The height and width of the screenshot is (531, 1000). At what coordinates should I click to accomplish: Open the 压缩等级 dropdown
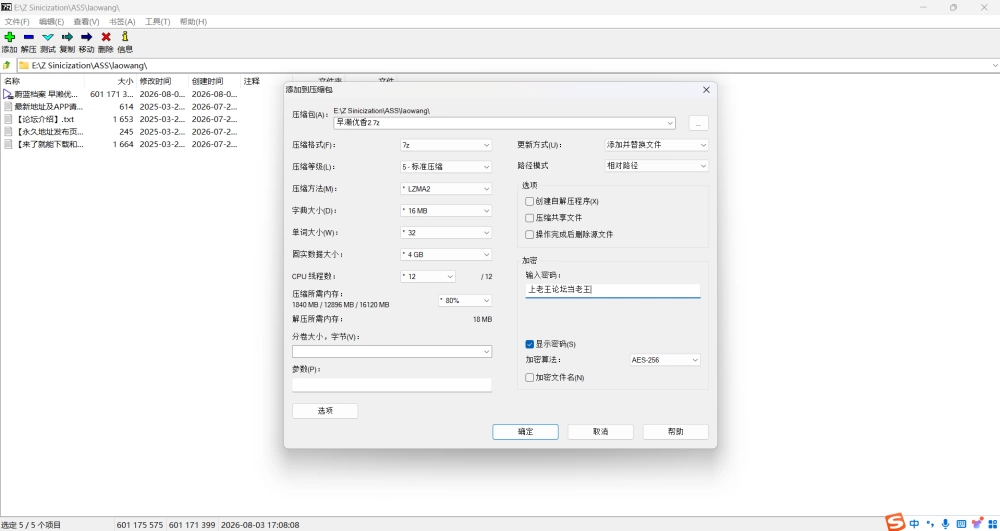(x=446, y=166)
